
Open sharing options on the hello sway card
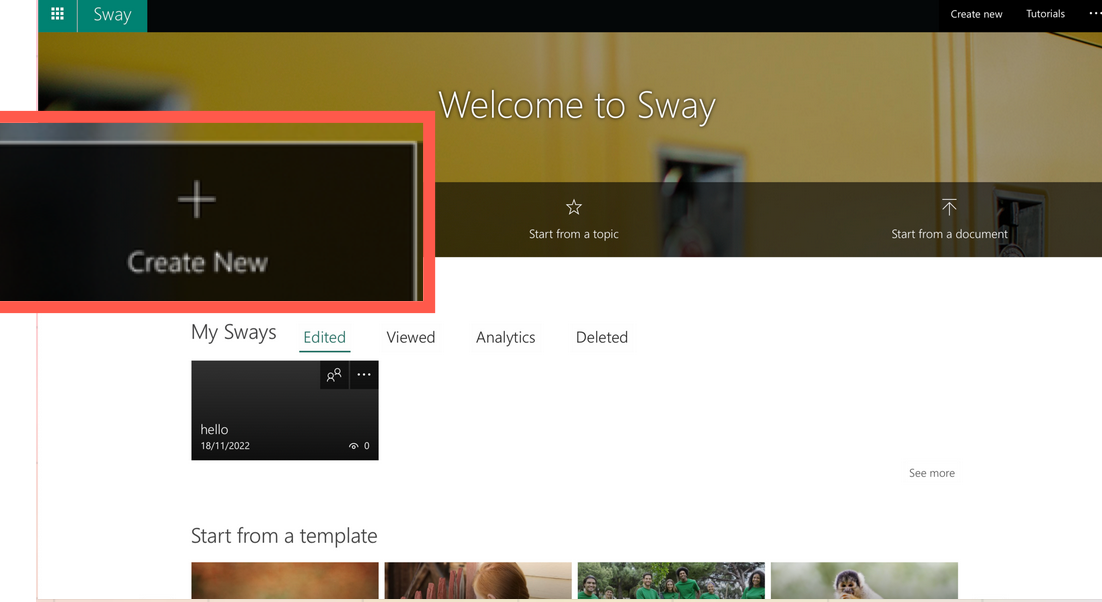[334, 375]
